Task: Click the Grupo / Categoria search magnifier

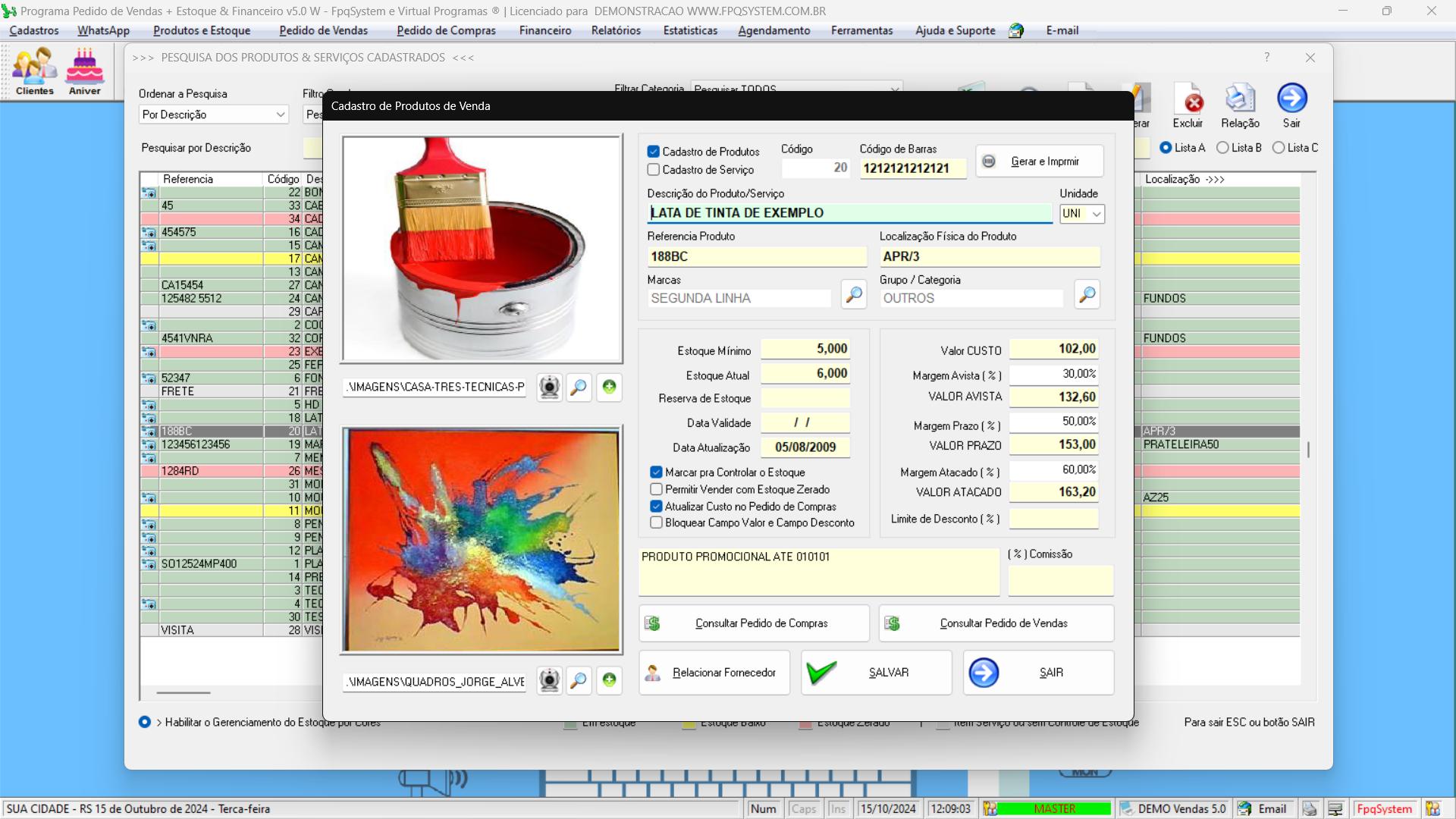Action: 1087,294
